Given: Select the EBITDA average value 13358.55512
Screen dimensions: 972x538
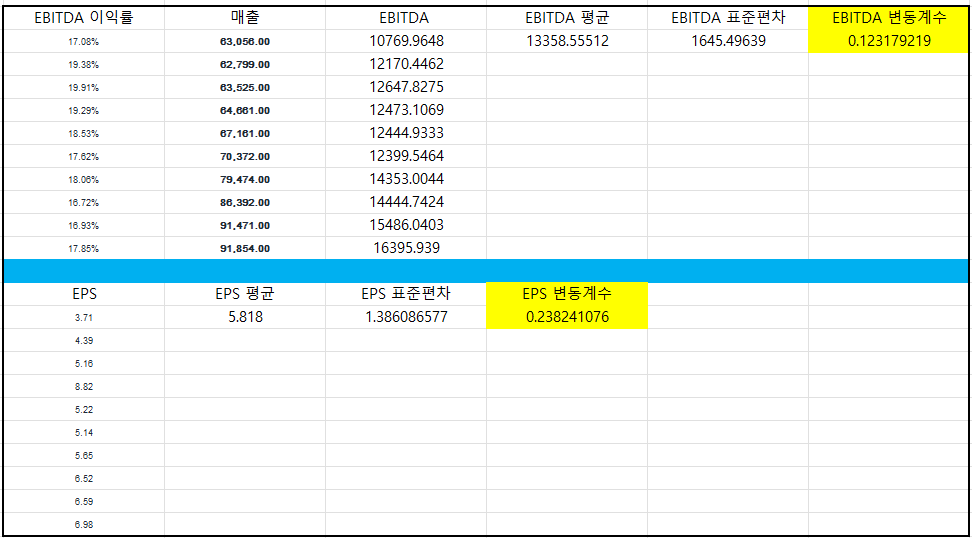Looking at the screenshot, I should 567,41.
